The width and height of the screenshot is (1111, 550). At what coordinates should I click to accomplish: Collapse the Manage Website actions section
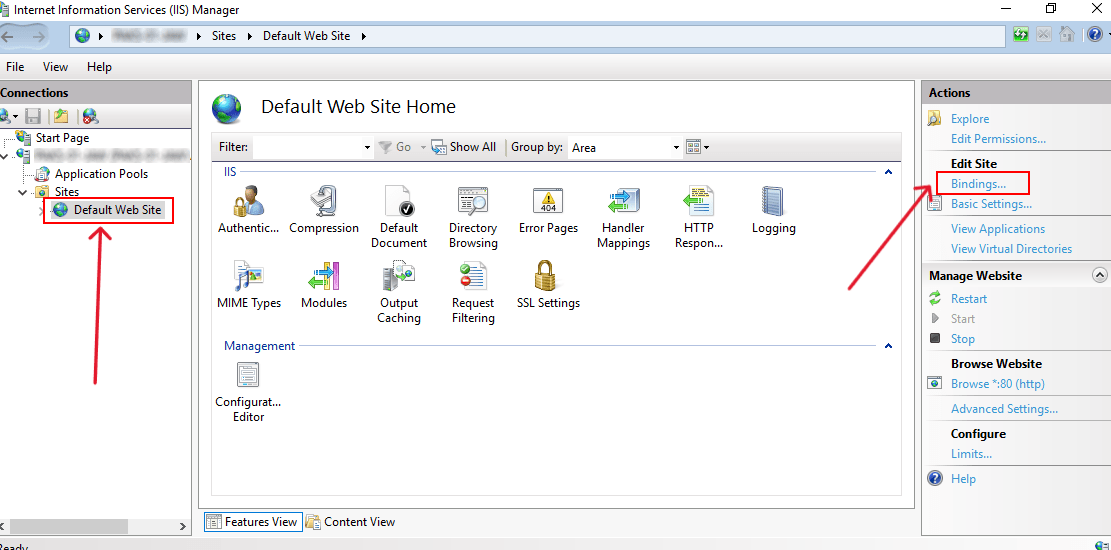coord(1099,275)
